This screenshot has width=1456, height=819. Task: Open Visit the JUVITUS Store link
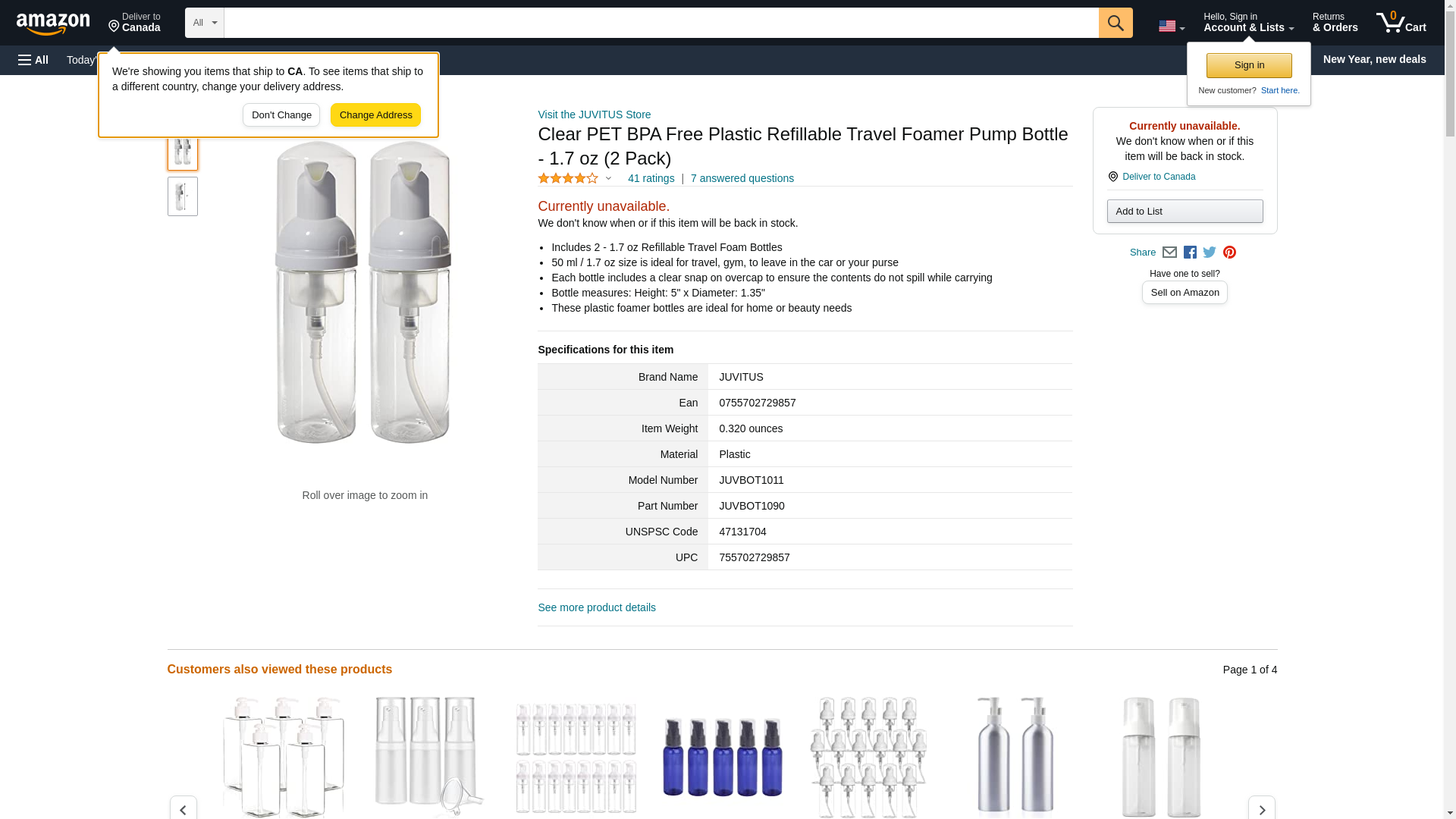tap(594, 115)
